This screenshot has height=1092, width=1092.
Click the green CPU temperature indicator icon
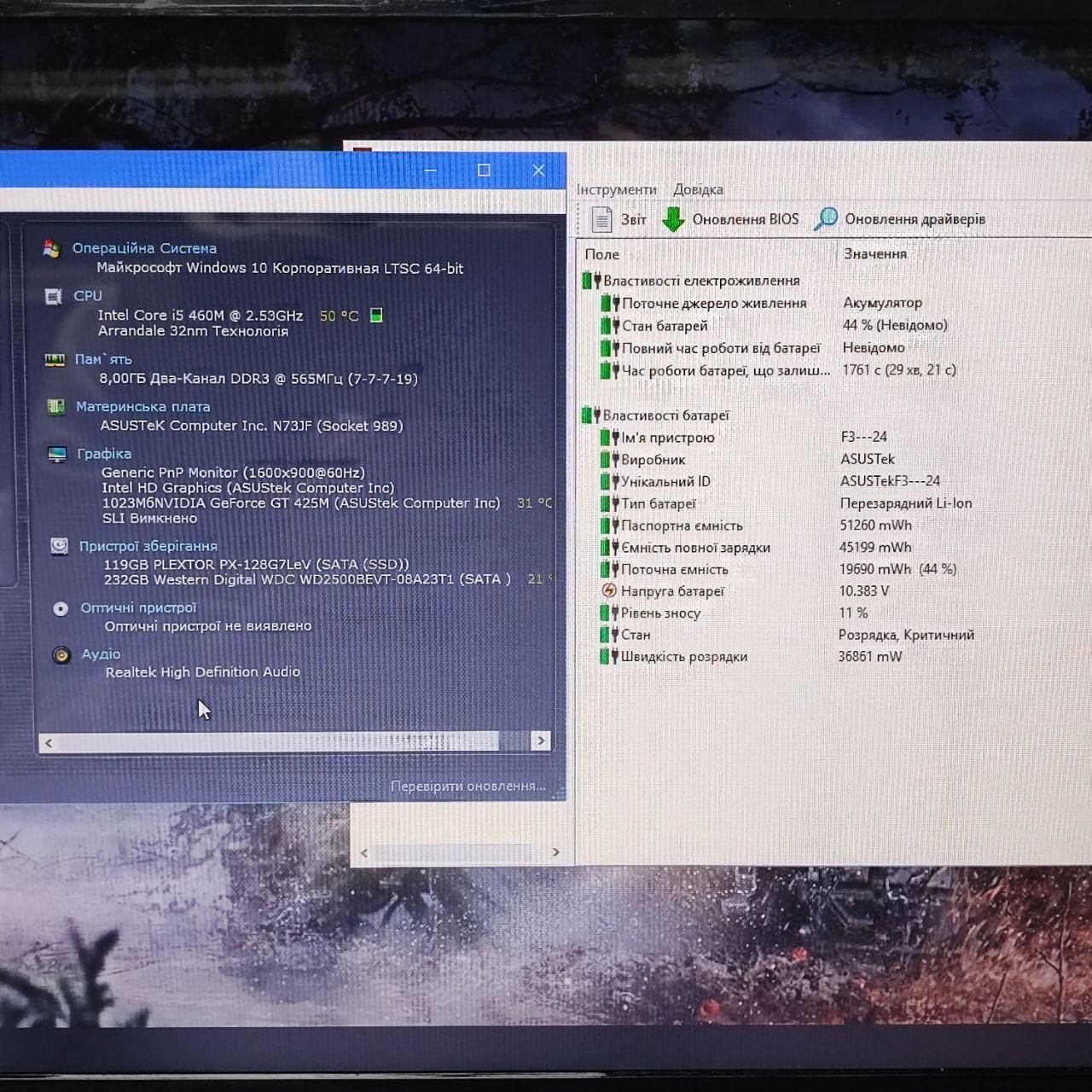click(376, 316)
